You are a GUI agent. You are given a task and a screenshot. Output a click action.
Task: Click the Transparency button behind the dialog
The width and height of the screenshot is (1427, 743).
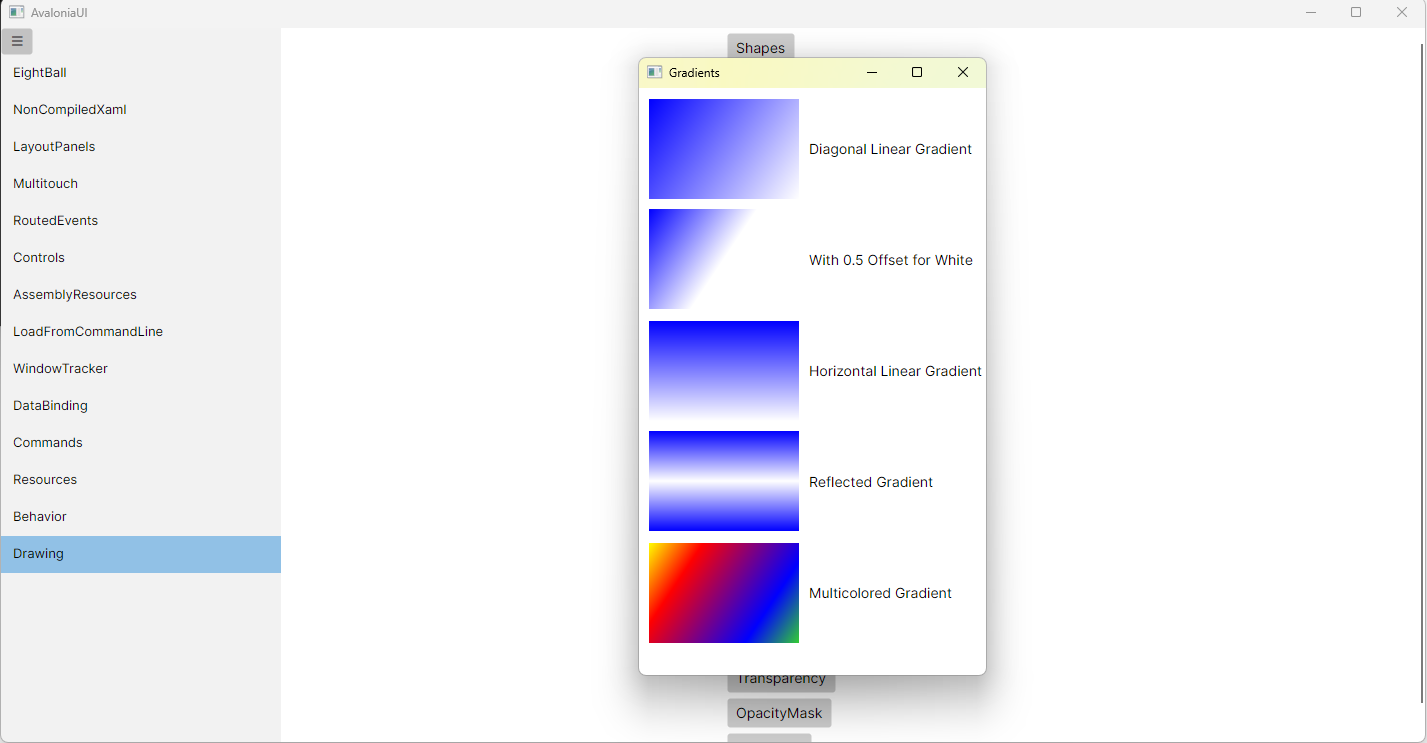click(781, 683)
